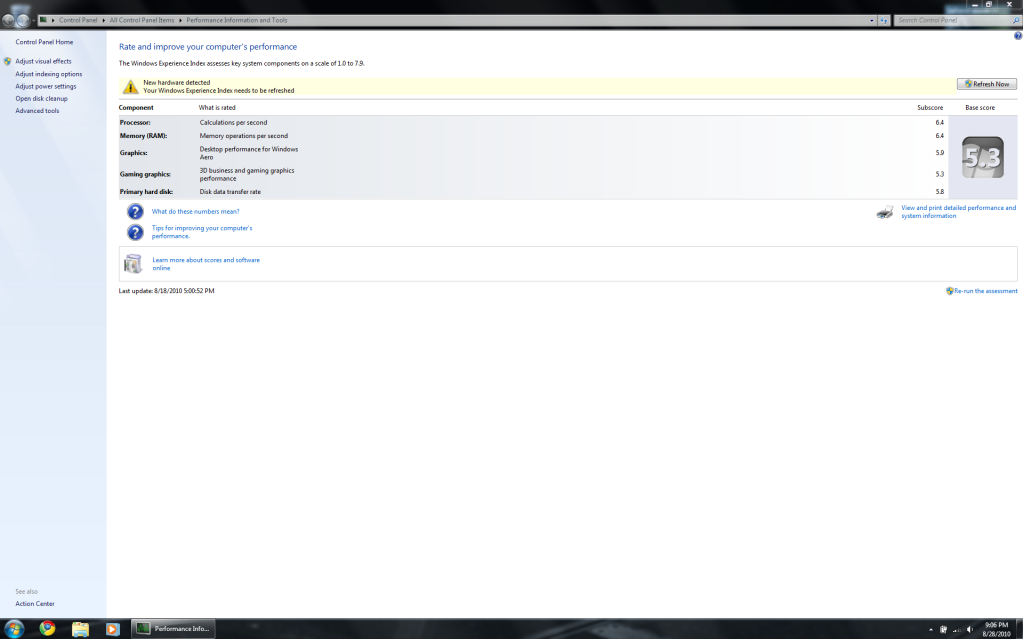1023x639 pixels.
Task: Click help icon beside 'What do these numbers mean?'
Action: coord(135,211)
